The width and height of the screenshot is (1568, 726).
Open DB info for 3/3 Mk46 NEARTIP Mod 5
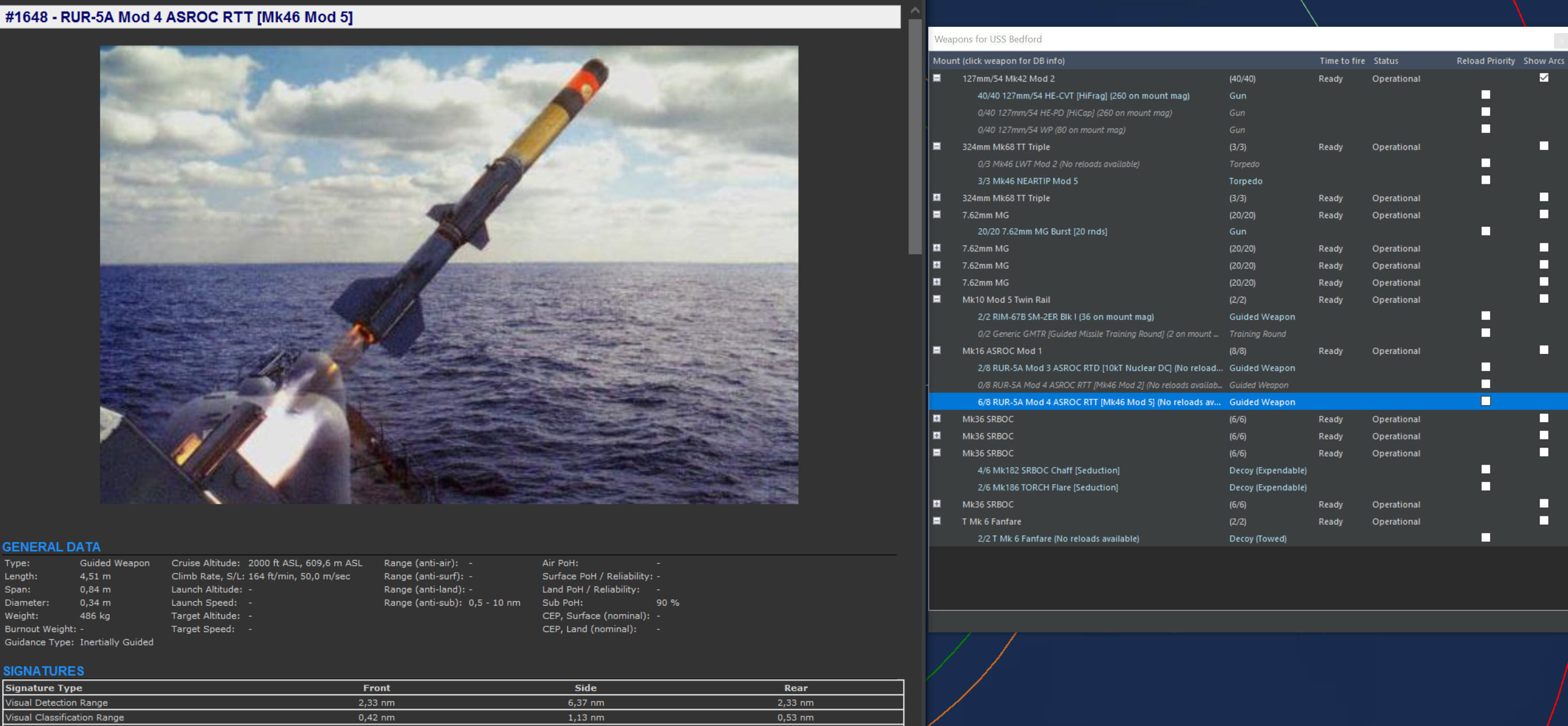click(1028, 181)
